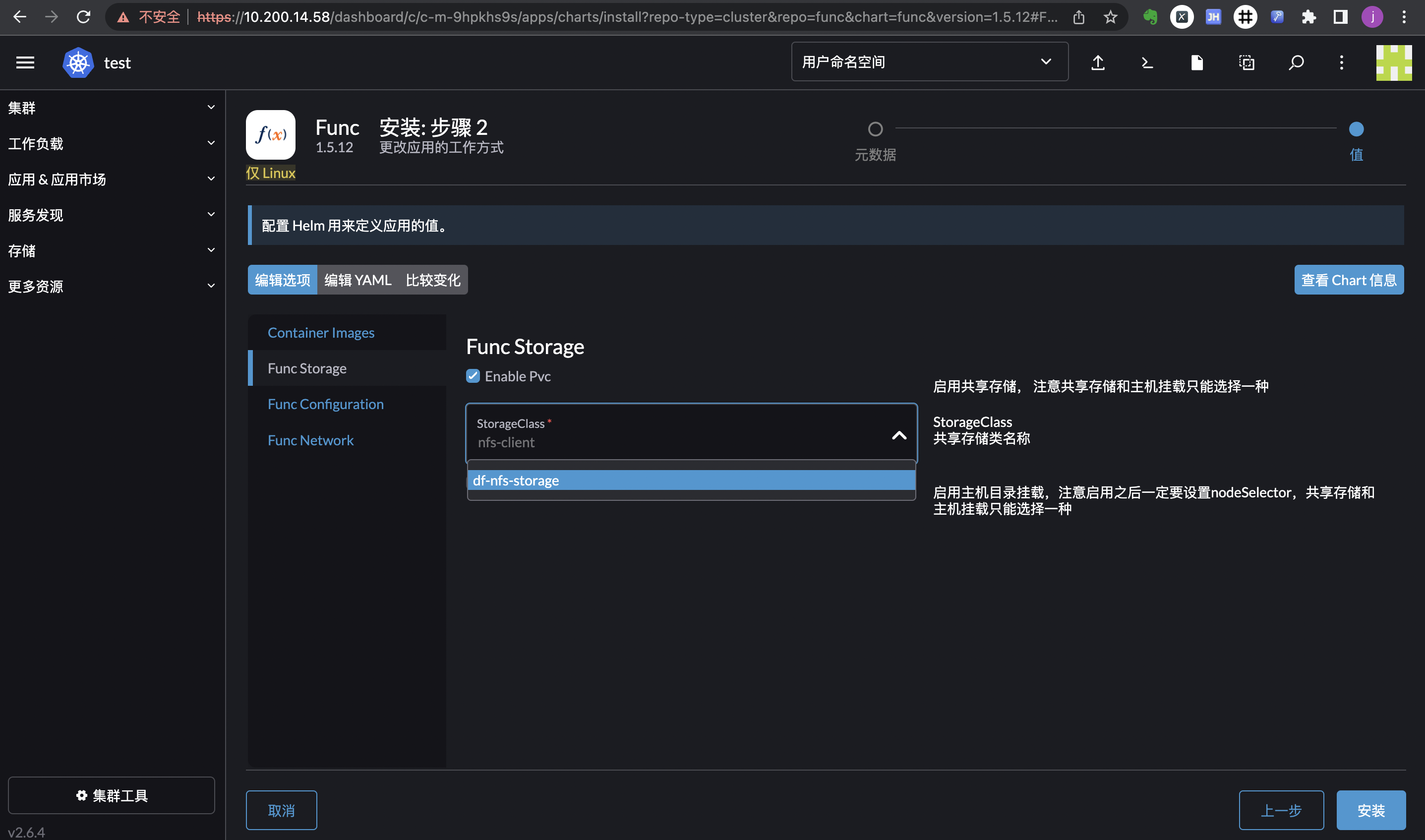The image size is (1425, 840).
Task: Click the browser URL address bar
Action: point(627,17)
